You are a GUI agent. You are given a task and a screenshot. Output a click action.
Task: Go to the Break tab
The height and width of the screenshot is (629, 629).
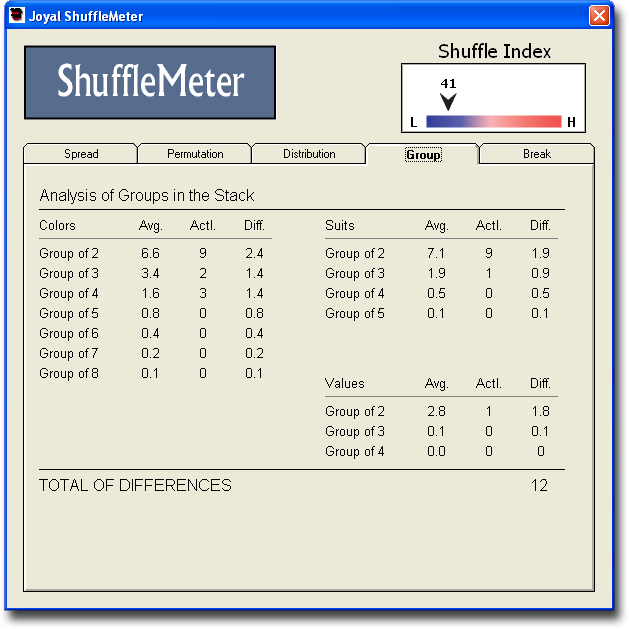coord(537,154)
